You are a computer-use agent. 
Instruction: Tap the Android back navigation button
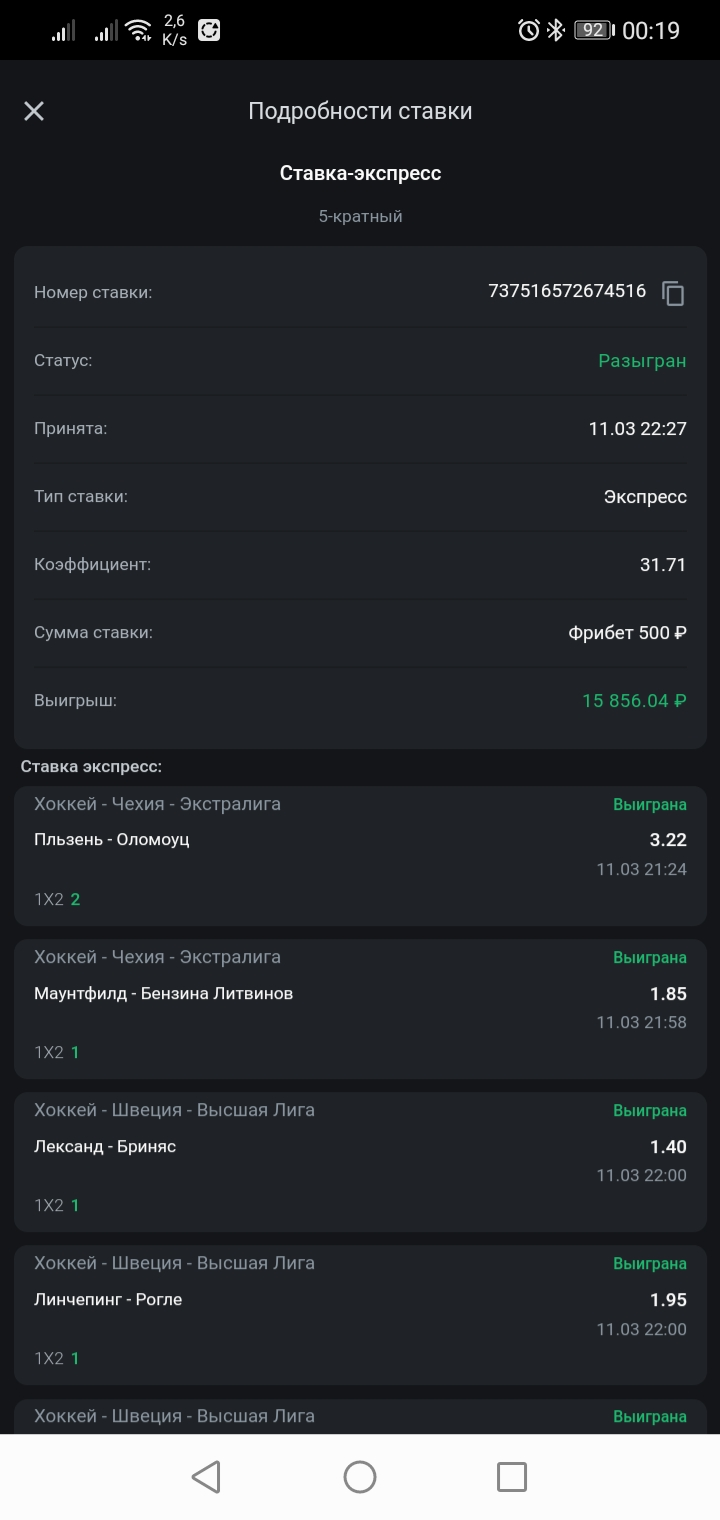(206, 1477)
